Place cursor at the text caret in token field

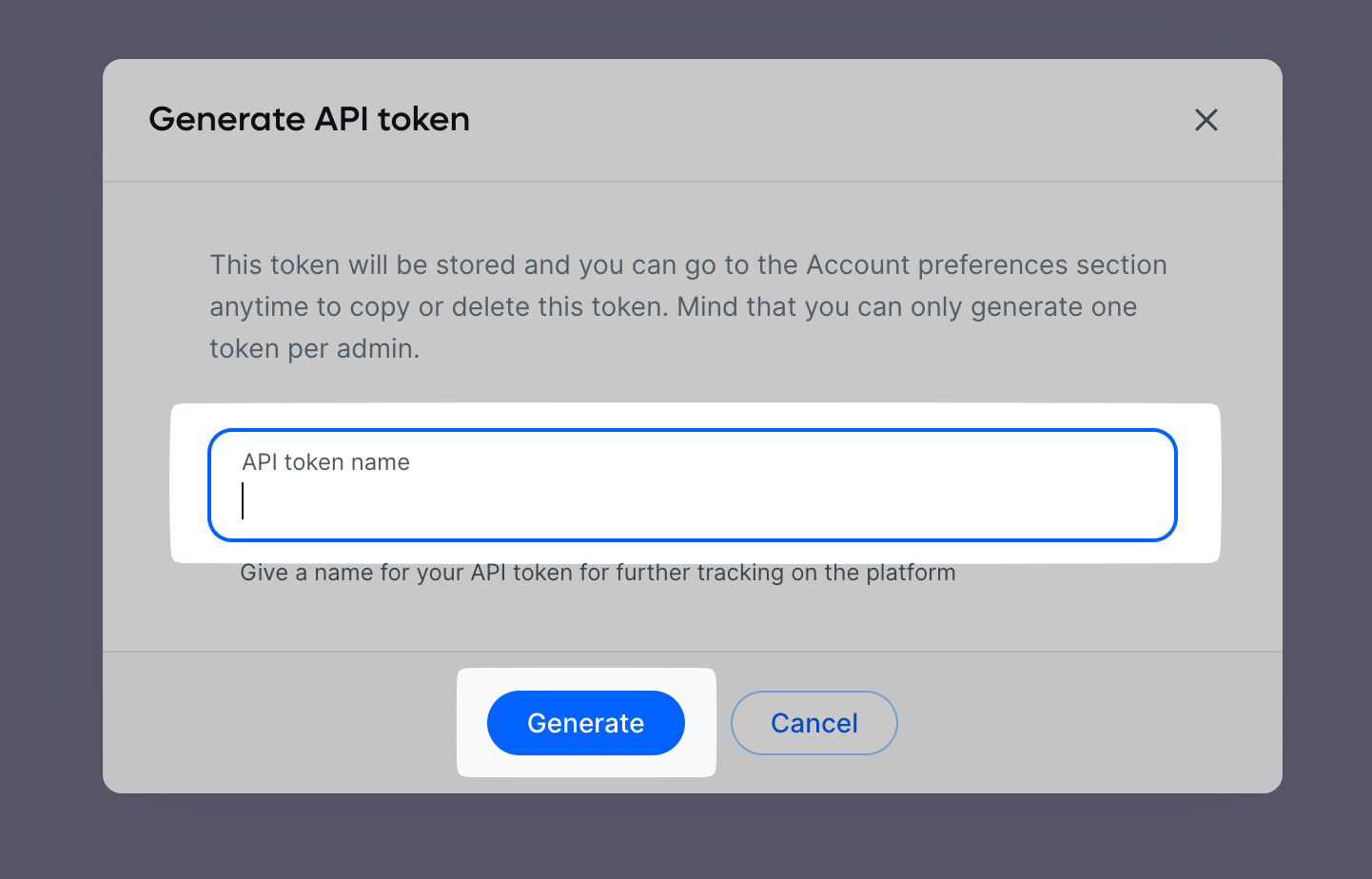(x=244, y=501)
